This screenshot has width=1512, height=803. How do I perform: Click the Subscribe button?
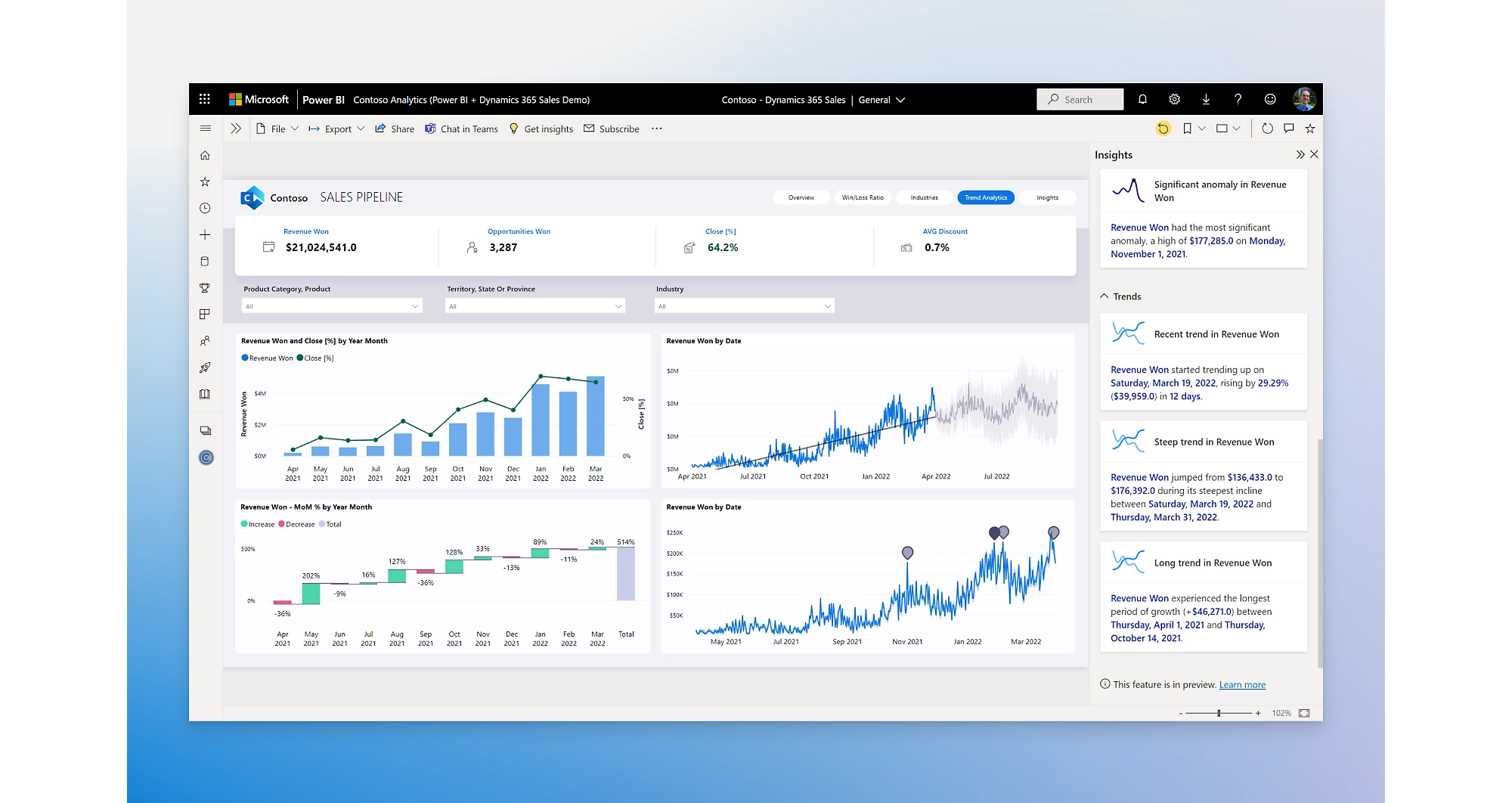[x=612, y=129]
